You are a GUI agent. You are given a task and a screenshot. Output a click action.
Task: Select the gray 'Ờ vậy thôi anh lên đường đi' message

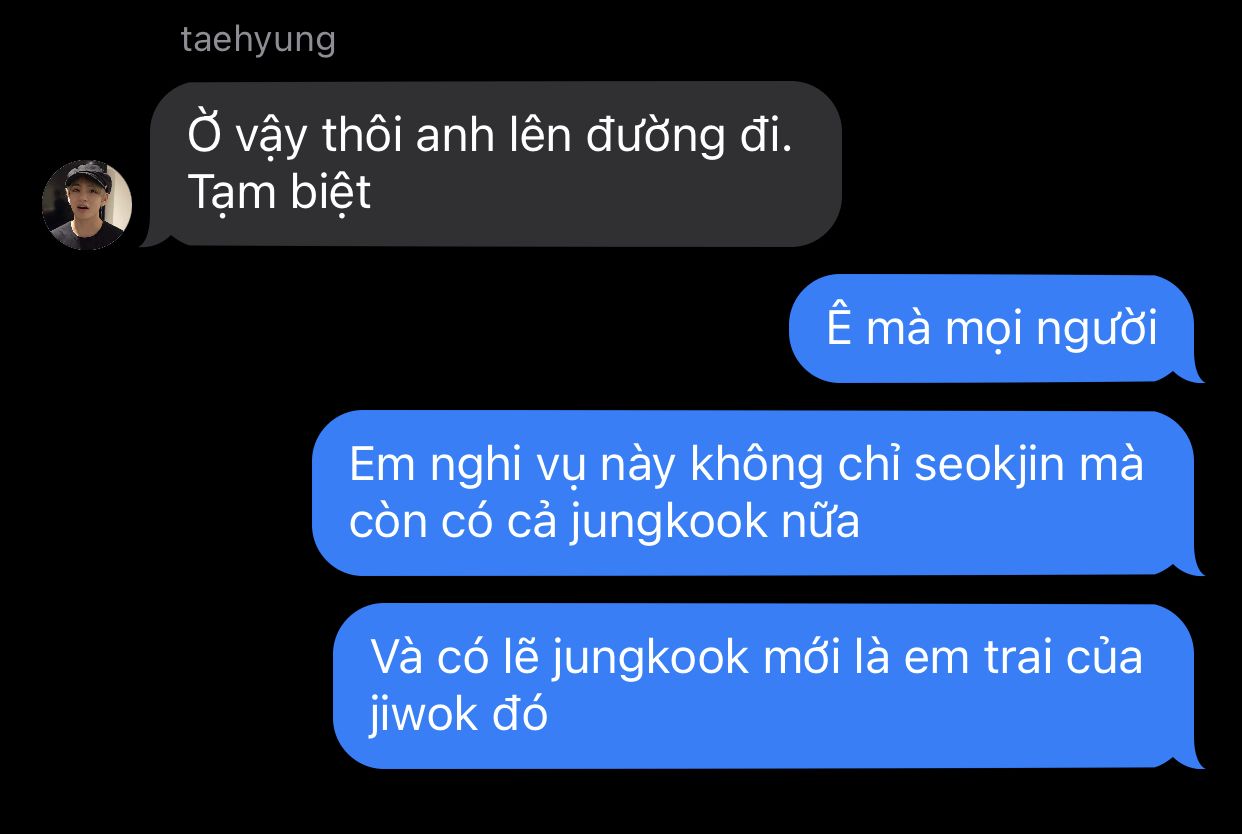tap(495, 164)
